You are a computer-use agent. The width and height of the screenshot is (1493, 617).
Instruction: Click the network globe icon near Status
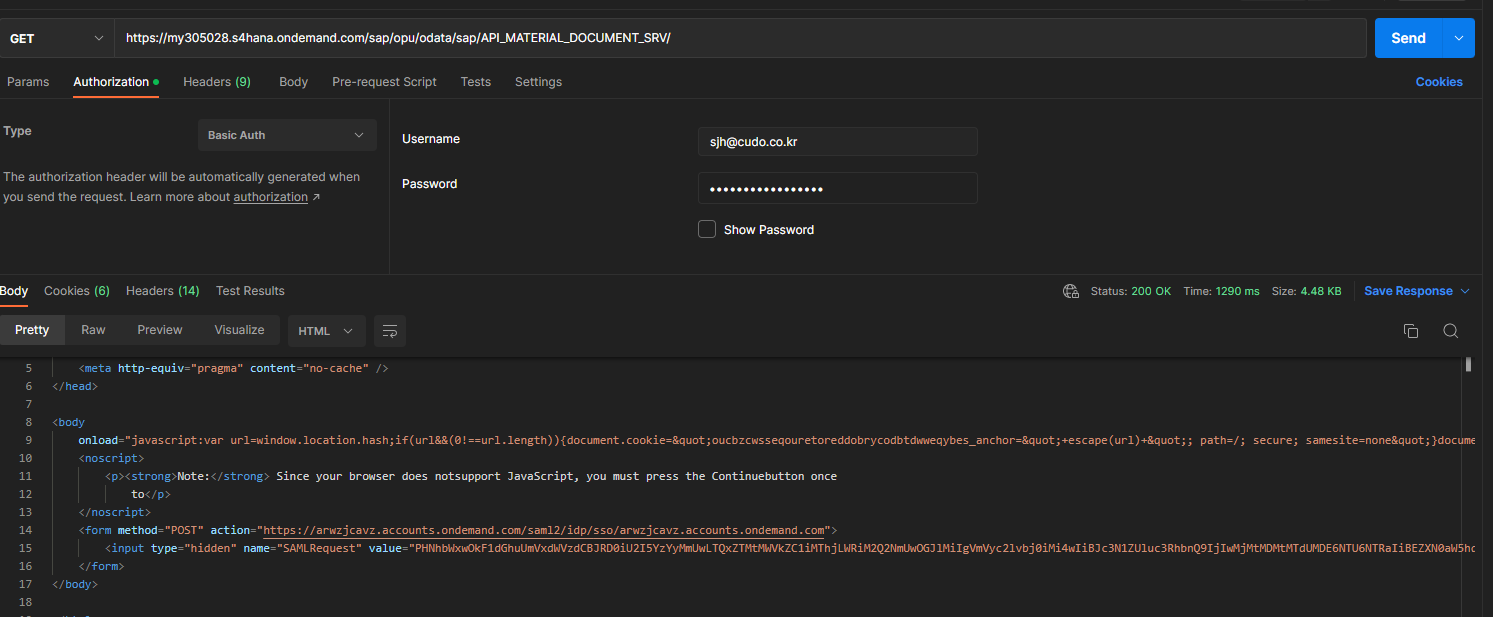pos(1071,291)
